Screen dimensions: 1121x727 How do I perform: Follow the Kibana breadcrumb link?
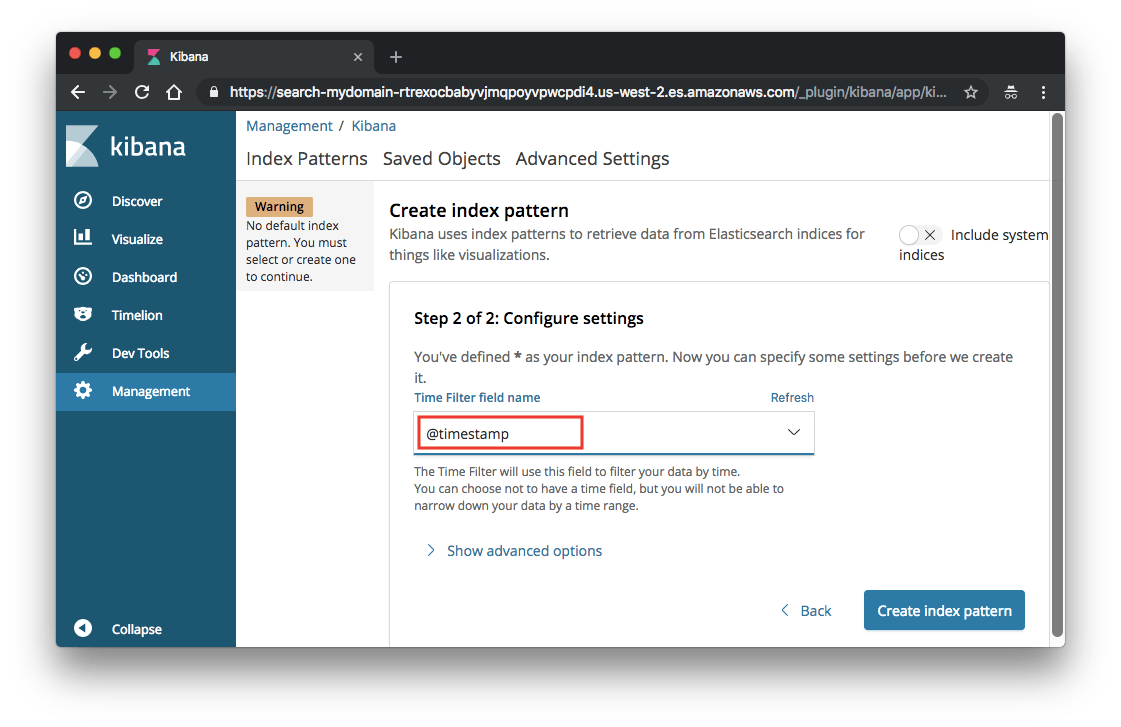[373, 126]
